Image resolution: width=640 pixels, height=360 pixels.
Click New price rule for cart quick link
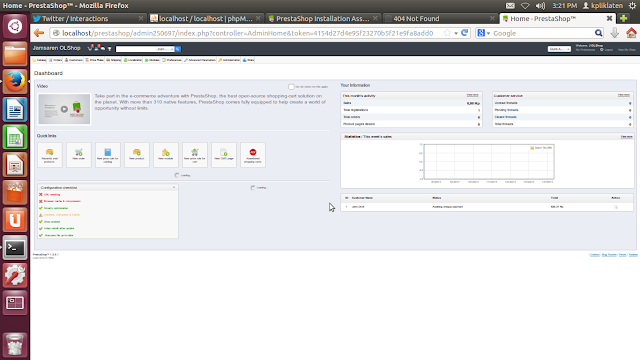click(195, 155)
